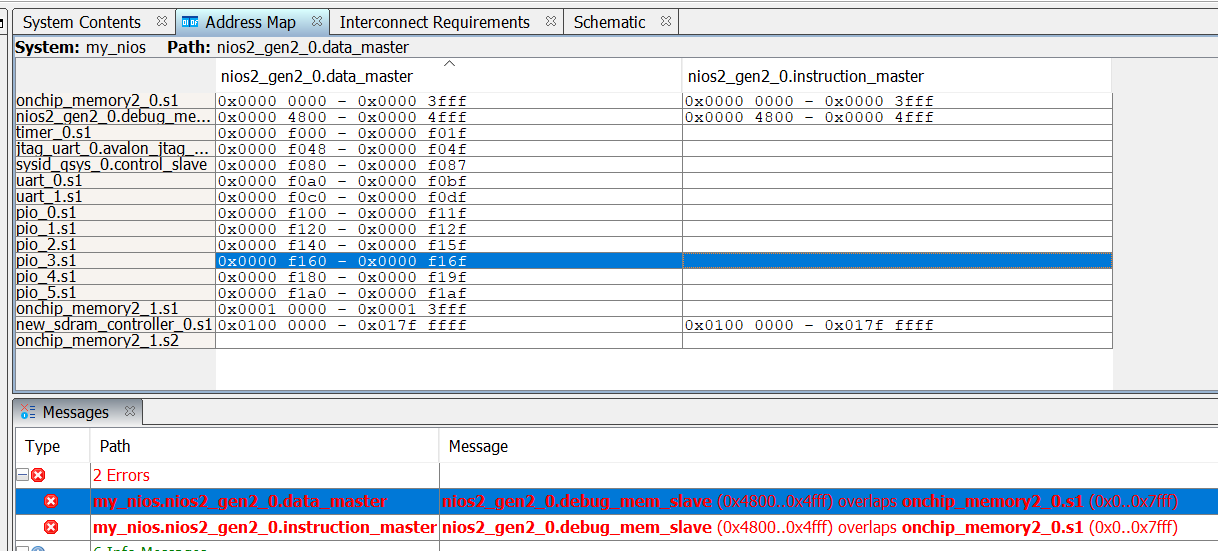Click address cell 0x0000 f120 - 0x0000 f12f

[x=449, y=229]
